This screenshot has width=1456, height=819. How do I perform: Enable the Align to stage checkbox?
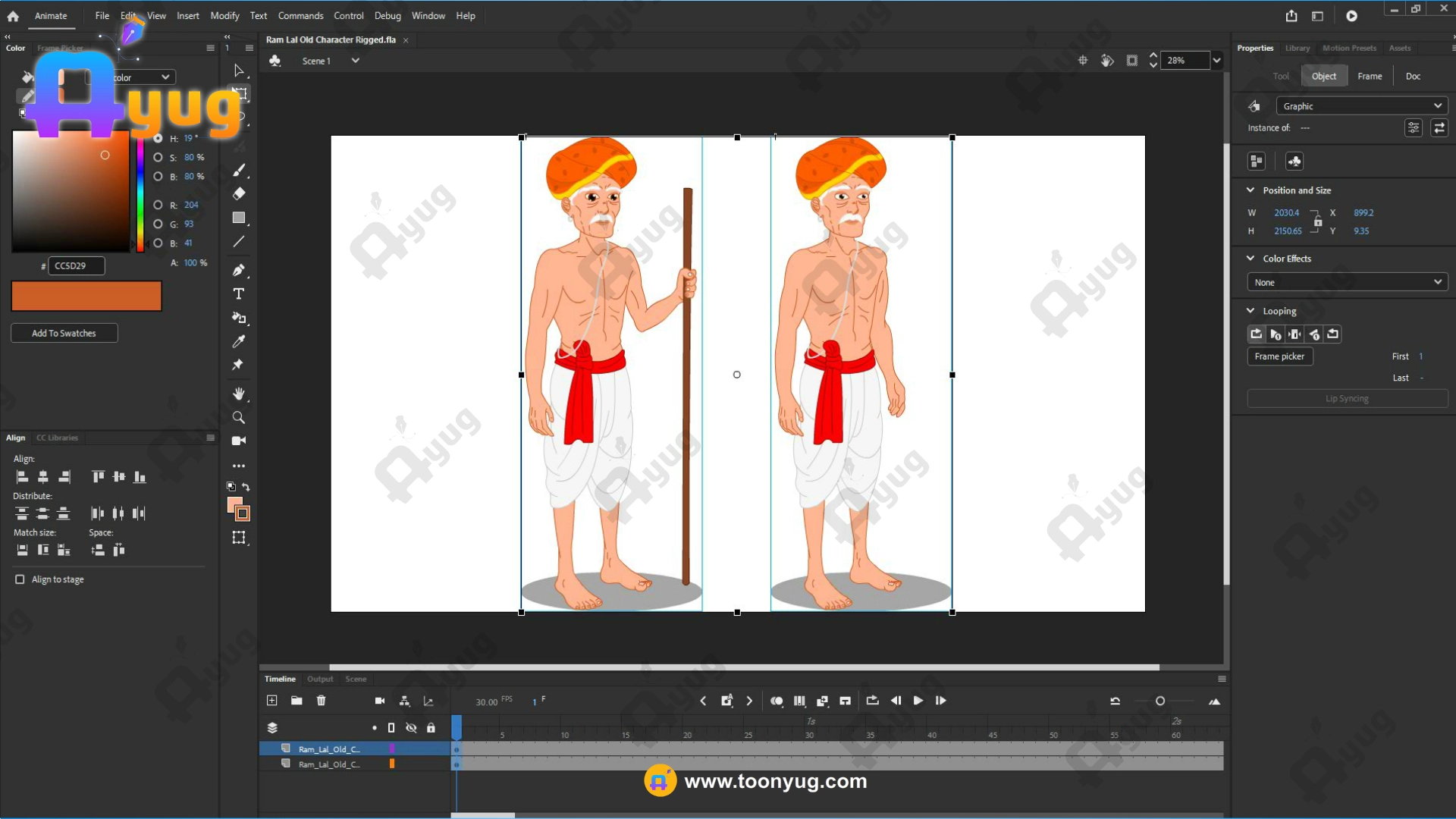click(x=20, y=579)
